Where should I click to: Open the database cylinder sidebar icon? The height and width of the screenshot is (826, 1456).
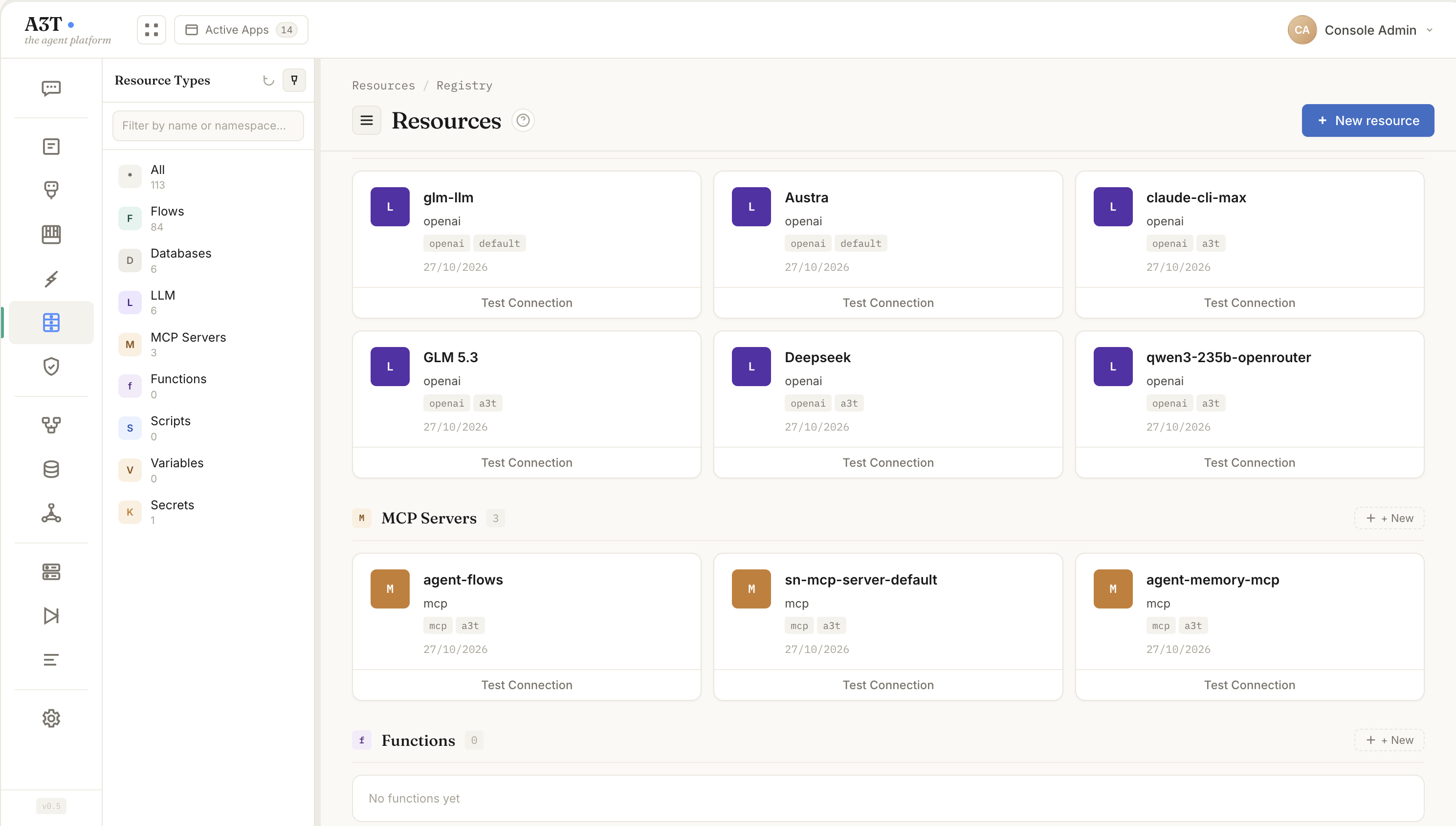pos(51,469)
